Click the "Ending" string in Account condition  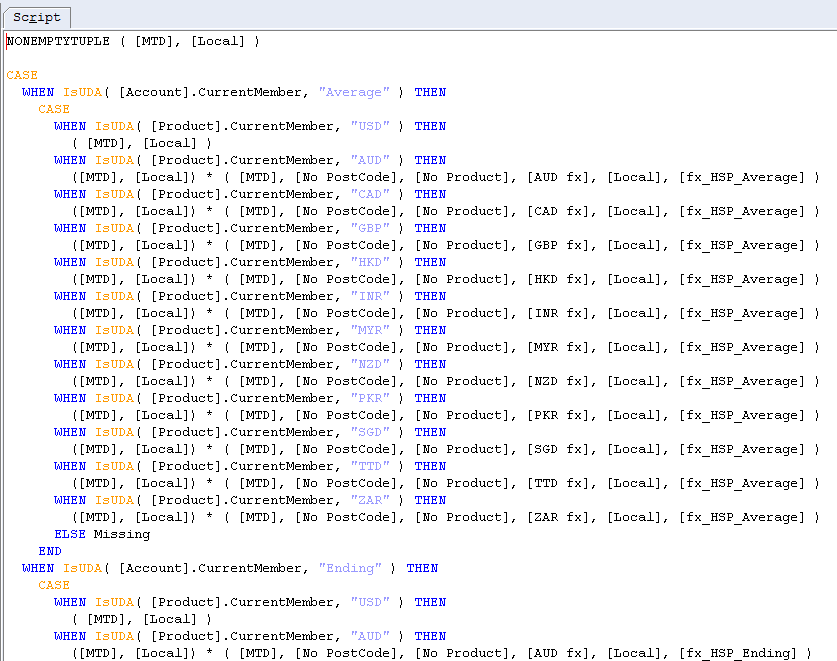point(350,568)
